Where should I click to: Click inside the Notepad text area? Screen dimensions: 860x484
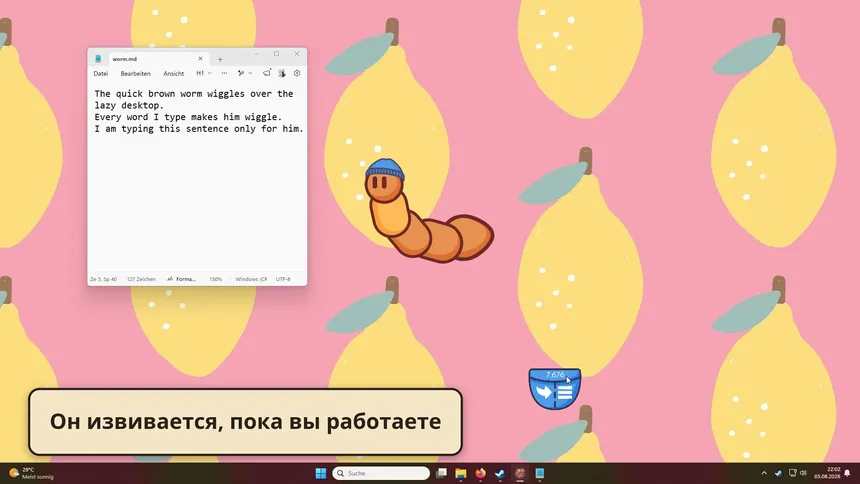point(197,176)
